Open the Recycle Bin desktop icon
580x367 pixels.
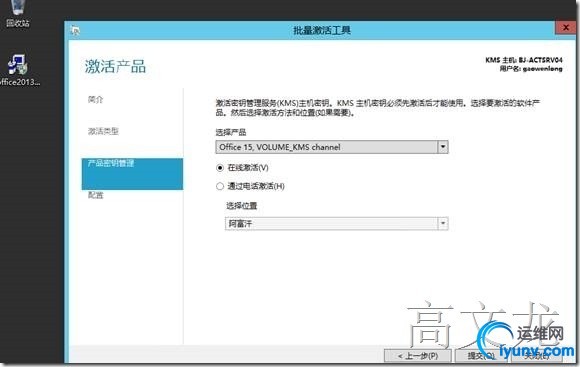(x=17, y=14)
